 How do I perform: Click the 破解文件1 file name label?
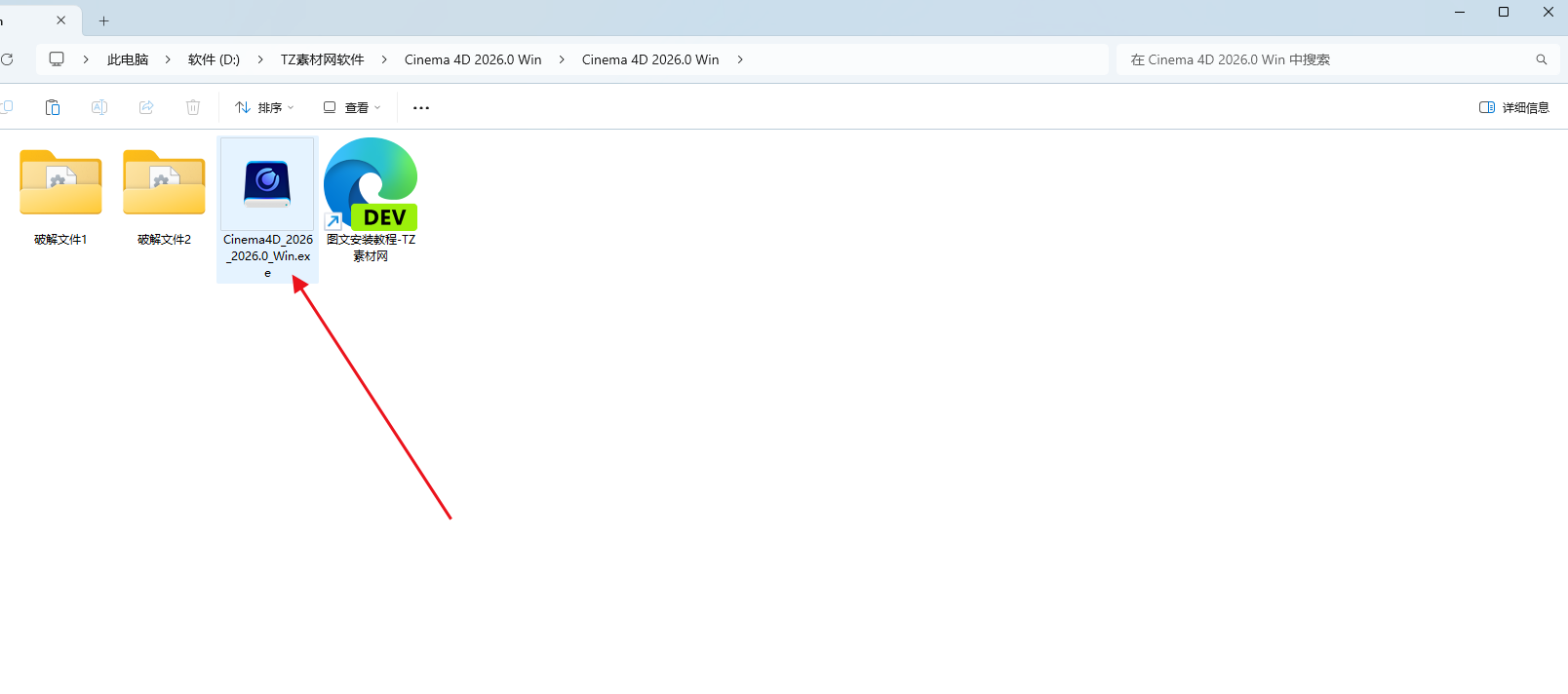(60, 240)
